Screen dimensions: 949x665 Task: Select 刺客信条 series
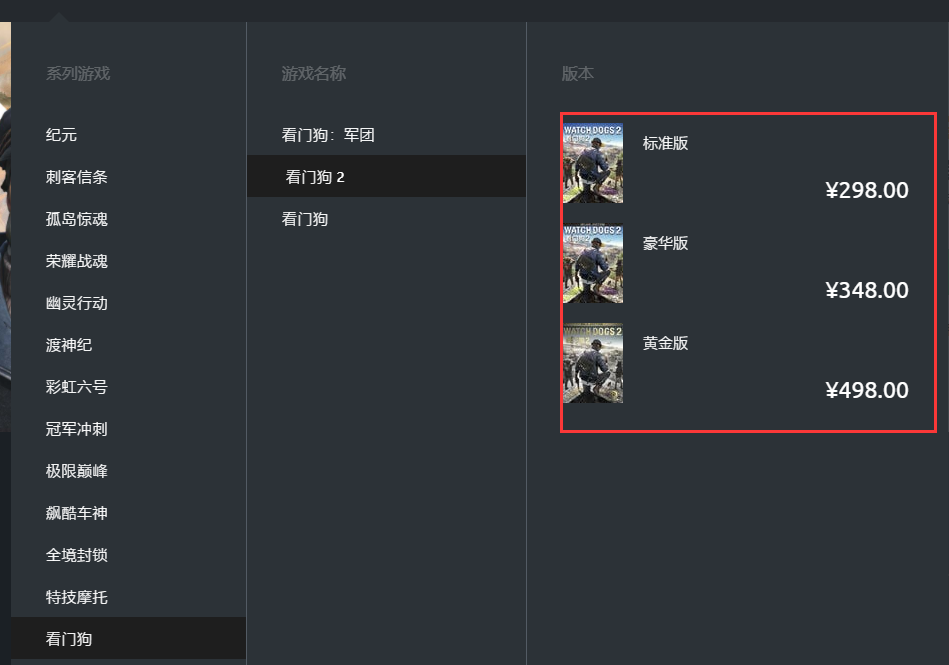pos(77,177)
